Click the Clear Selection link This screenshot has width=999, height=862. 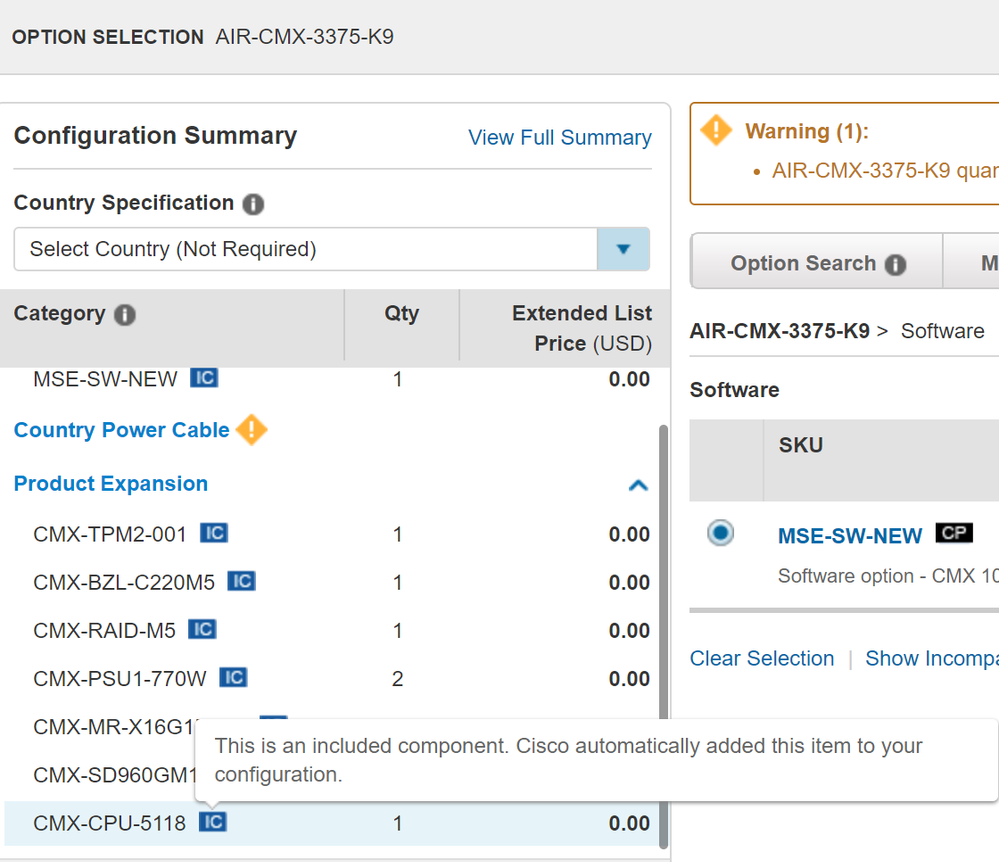point(761,658)
